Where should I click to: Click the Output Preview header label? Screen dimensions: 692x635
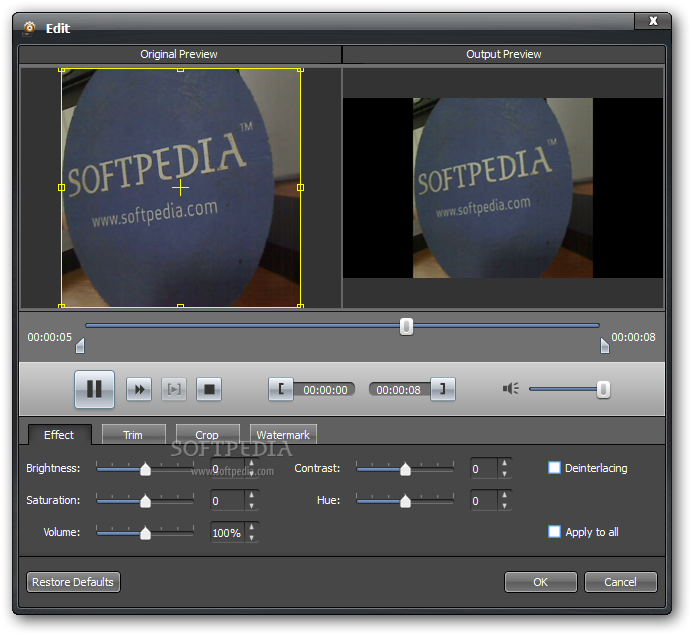click(504, 54)
